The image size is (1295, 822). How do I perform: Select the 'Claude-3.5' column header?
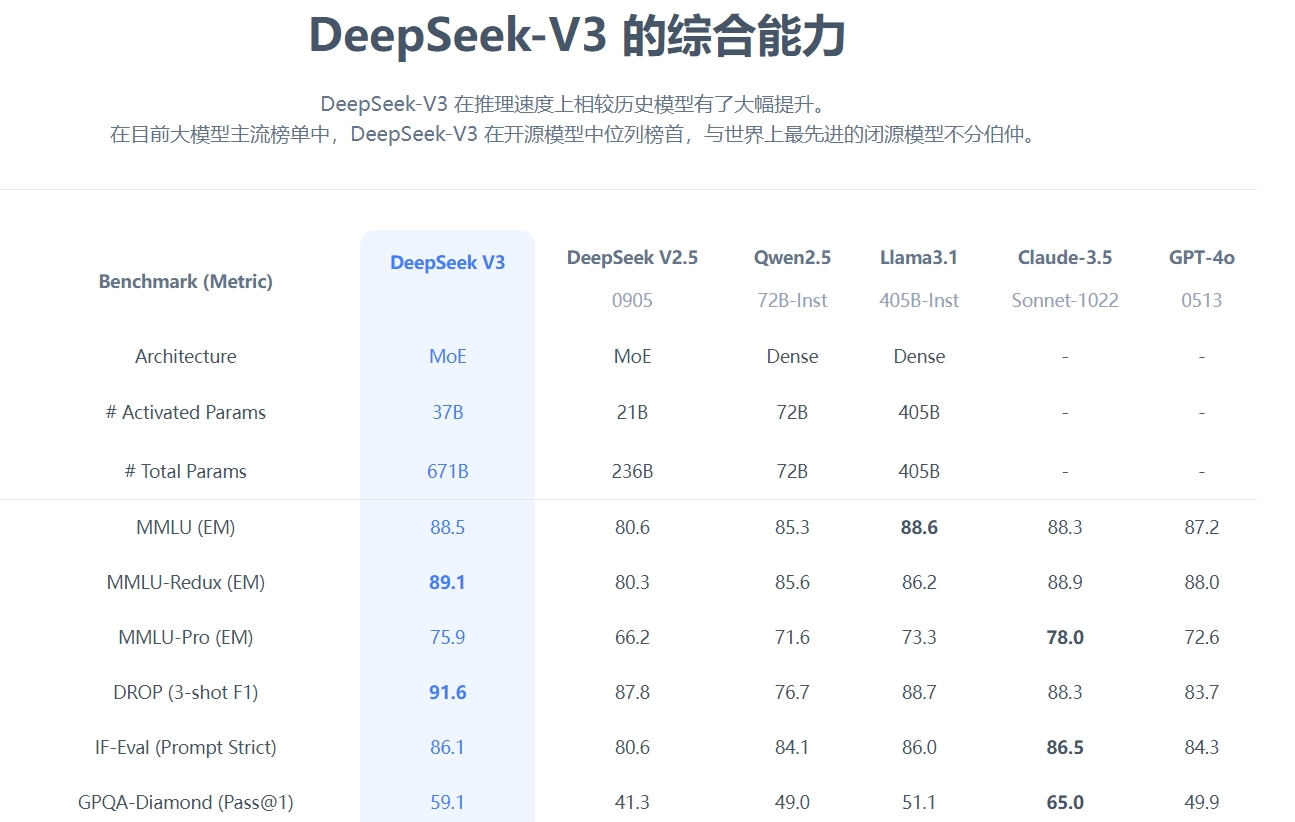[1065, 257]
